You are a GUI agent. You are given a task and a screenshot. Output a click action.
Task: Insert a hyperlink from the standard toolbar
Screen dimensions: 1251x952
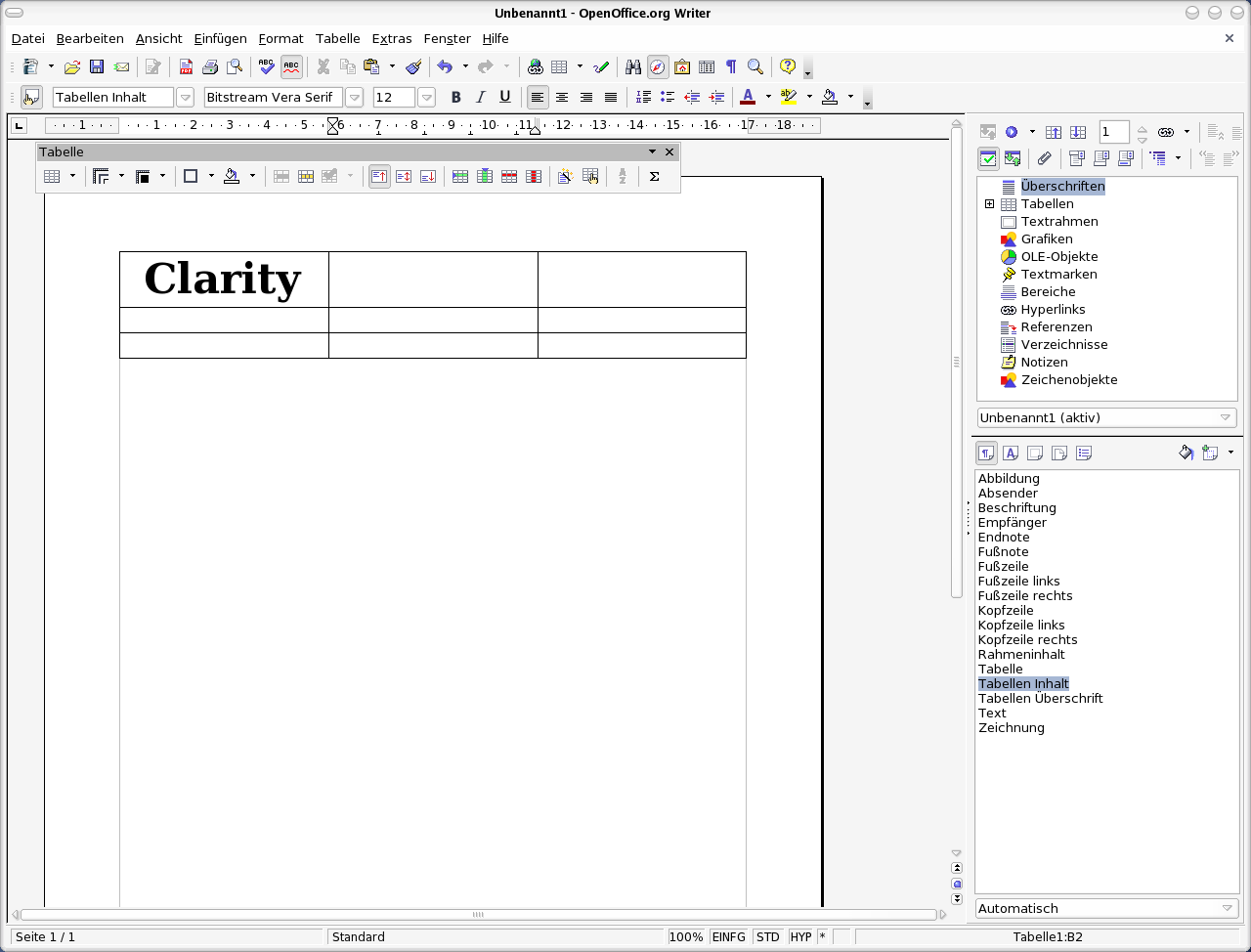click(x=536, y=67)
